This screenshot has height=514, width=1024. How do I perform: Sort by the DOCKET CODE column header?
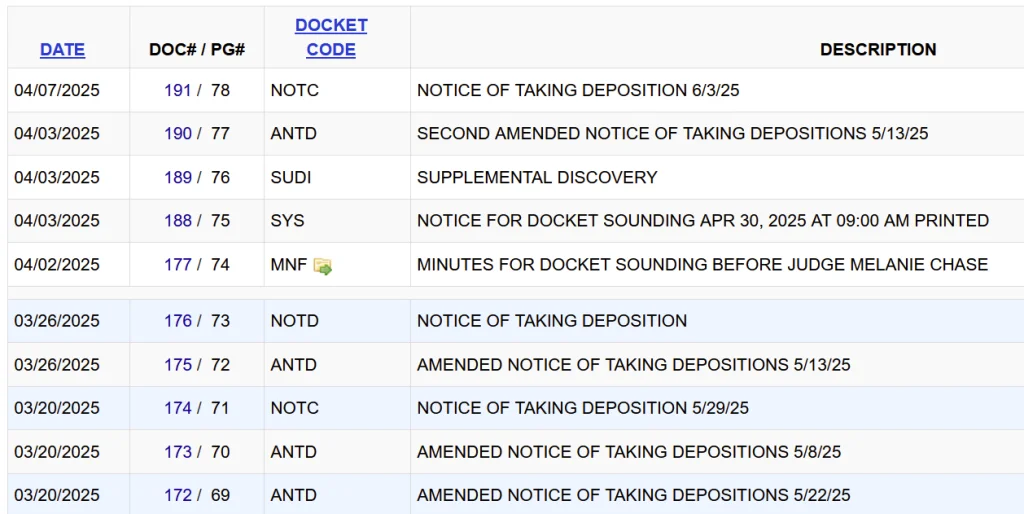pyautogui.click(x=331, y=37)
